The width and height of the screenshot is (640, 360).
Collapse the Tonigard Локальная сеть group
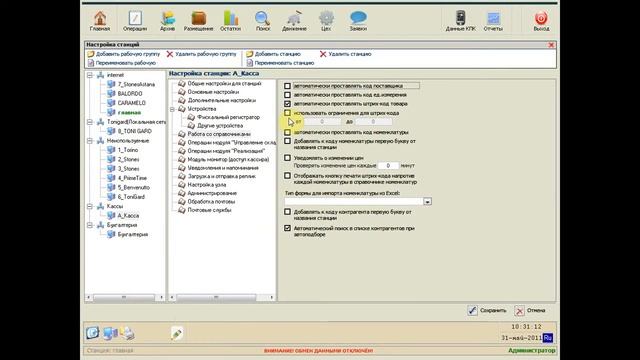pyautogui.click(x=90, y=122)
